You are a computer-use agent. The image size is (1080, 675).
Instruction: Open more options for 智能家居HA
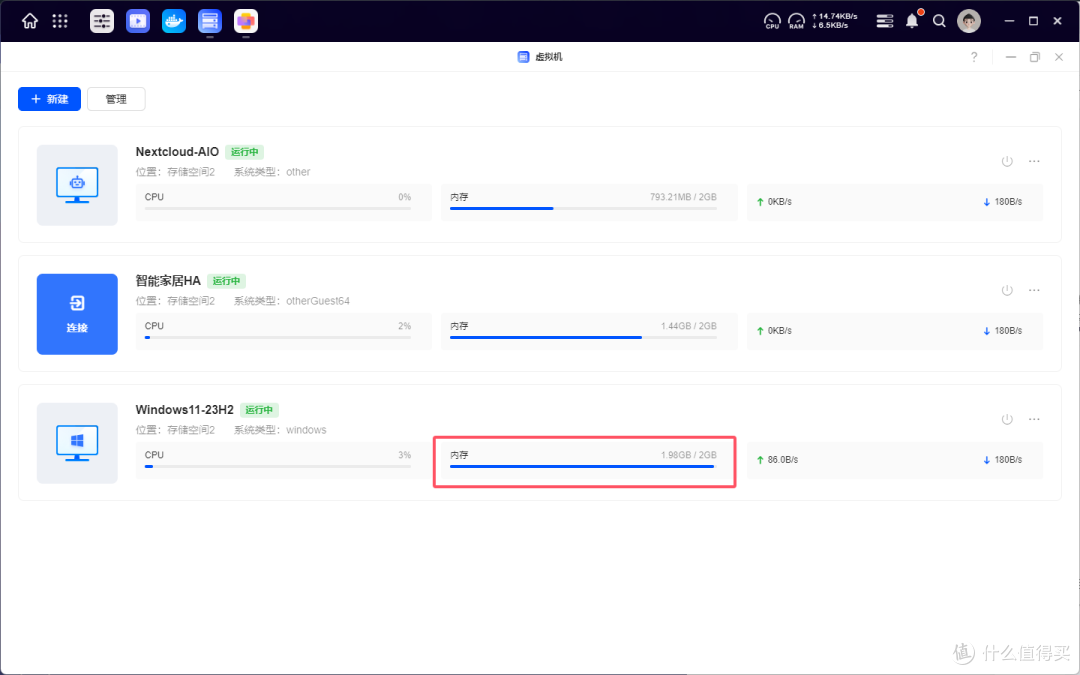coord(1034,290)
